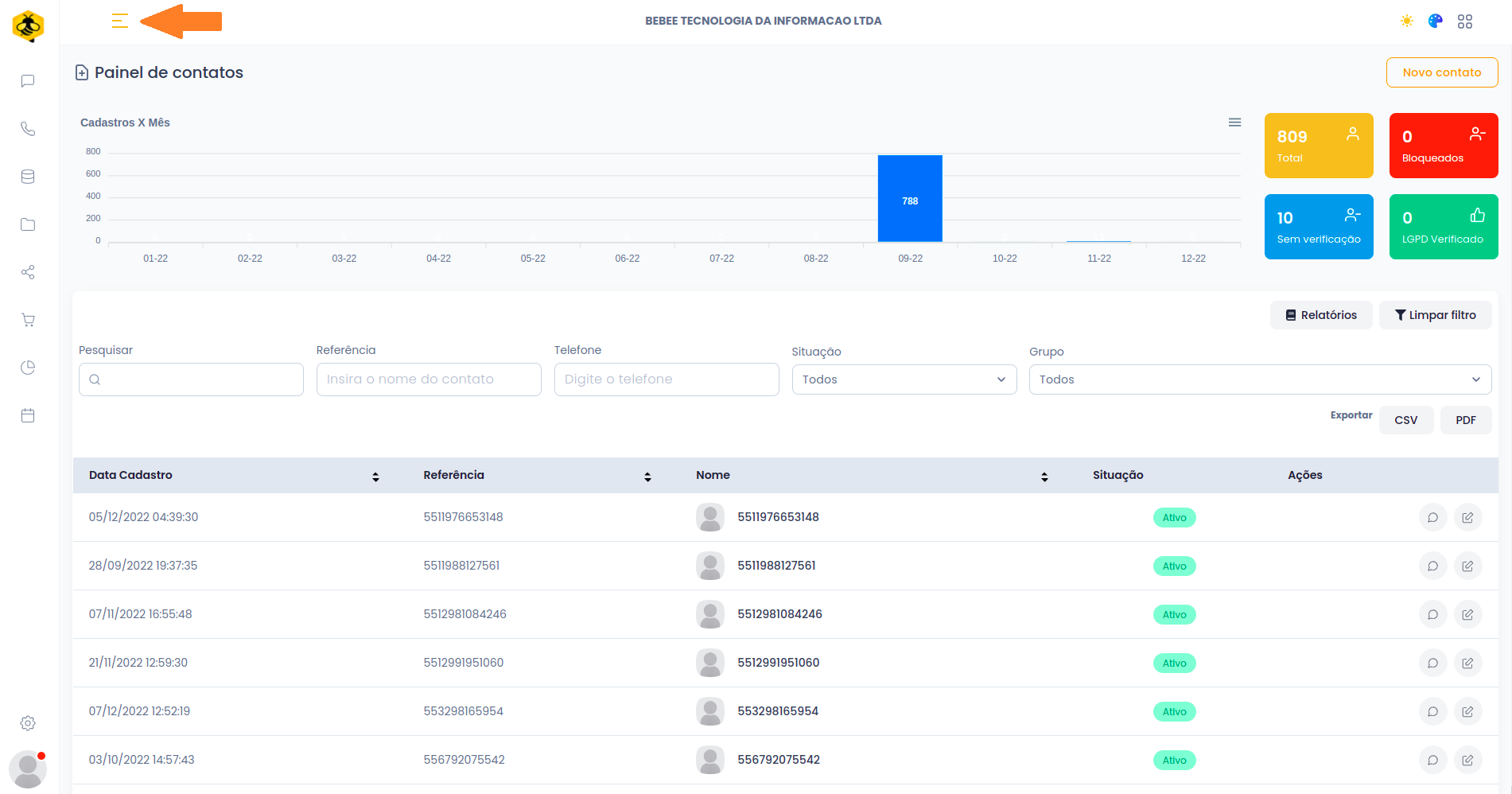This screenshot has height=794, width=1512.
Task: Open the chat icon in sidebar
Action: coord(28,81)
